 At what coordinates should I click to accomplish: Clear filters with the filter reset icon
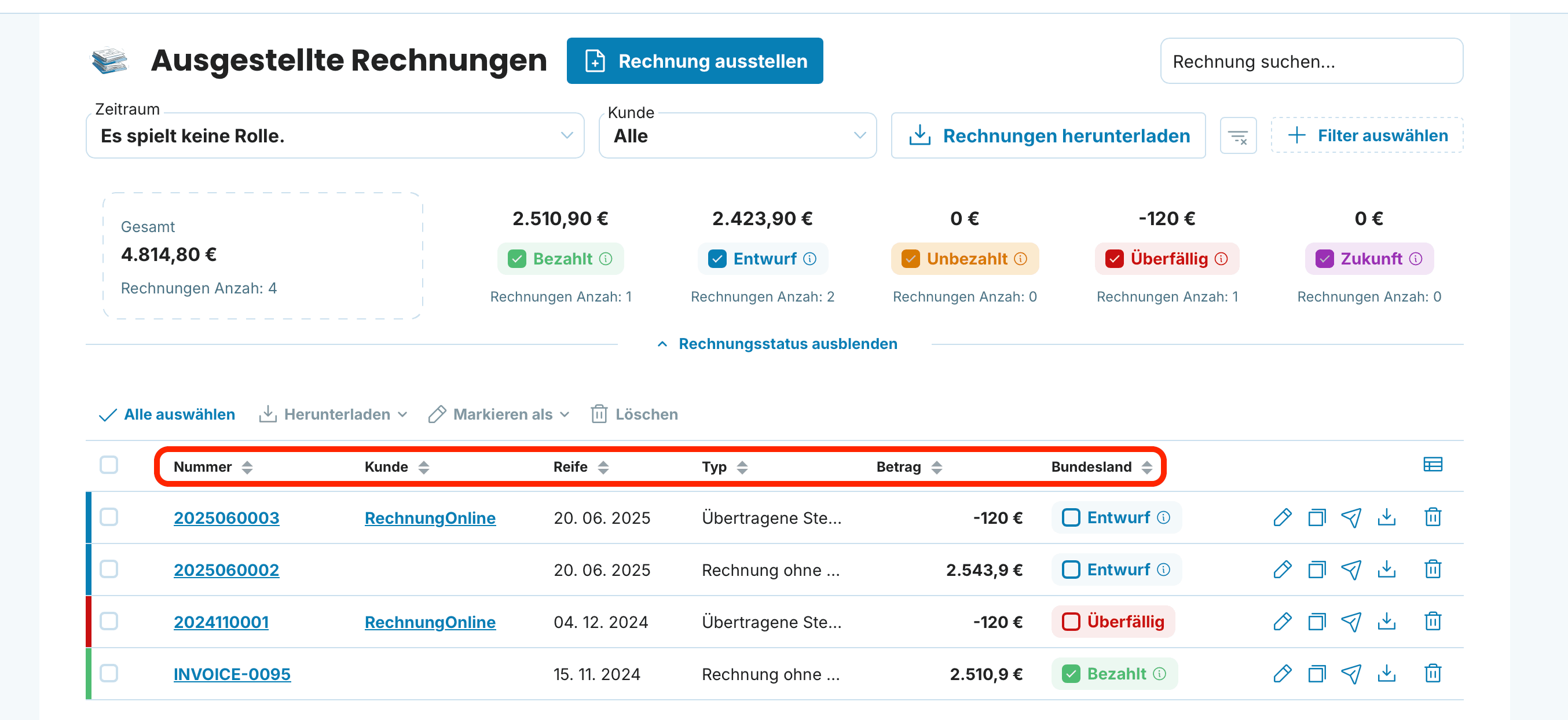tap(1238, 135)
